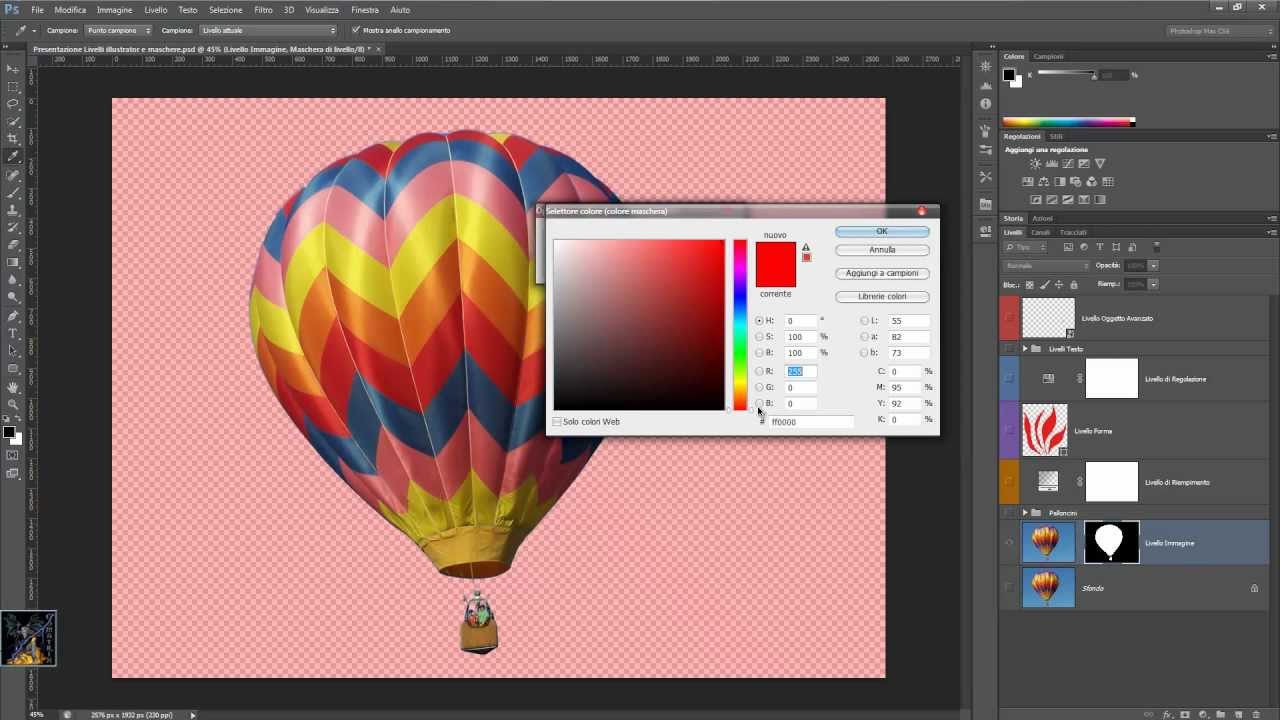Select the Type tool in the toolbox
Viewport: 1280px width, 720px height.
[13, 333]
